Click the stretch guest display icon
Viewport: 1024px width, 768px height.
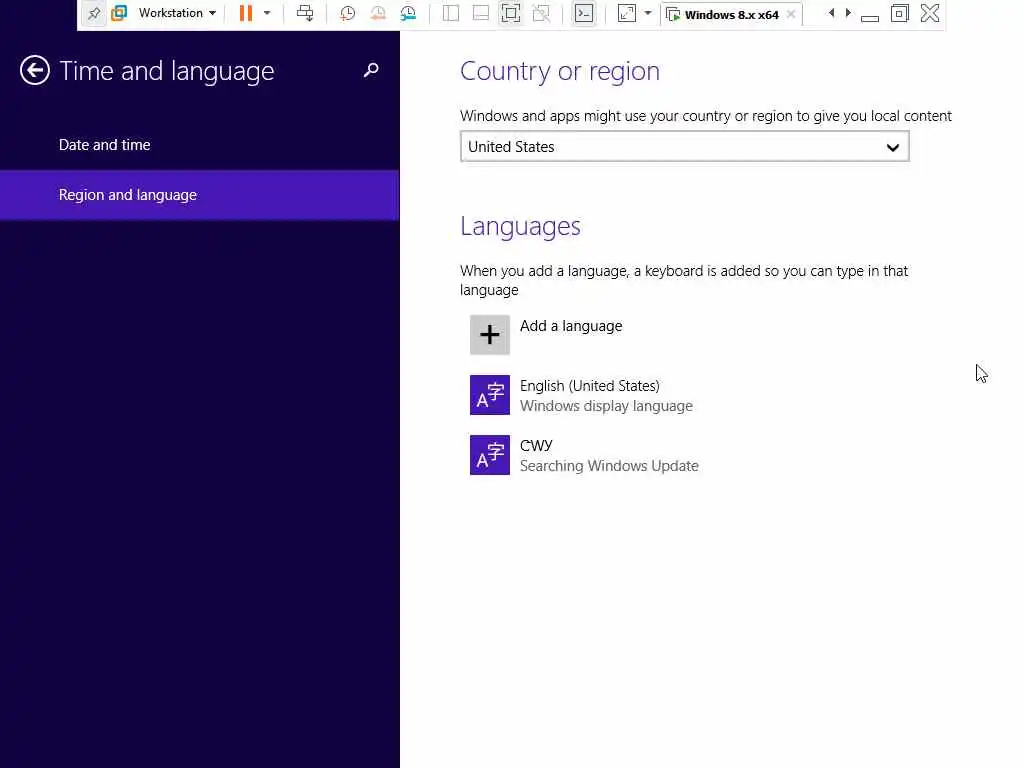point(626,13)
